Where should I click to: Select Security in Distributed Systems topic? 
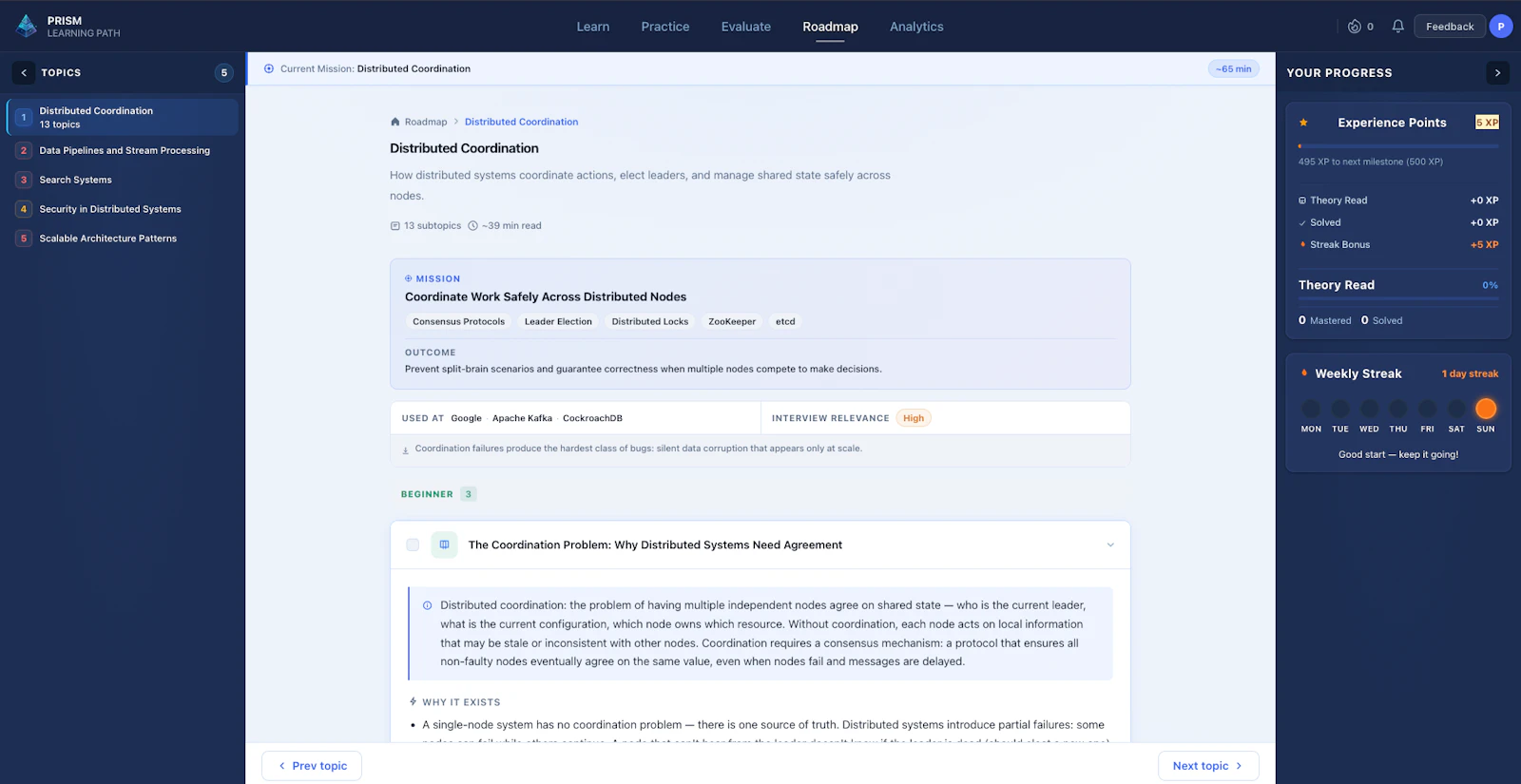pos(123,209)
